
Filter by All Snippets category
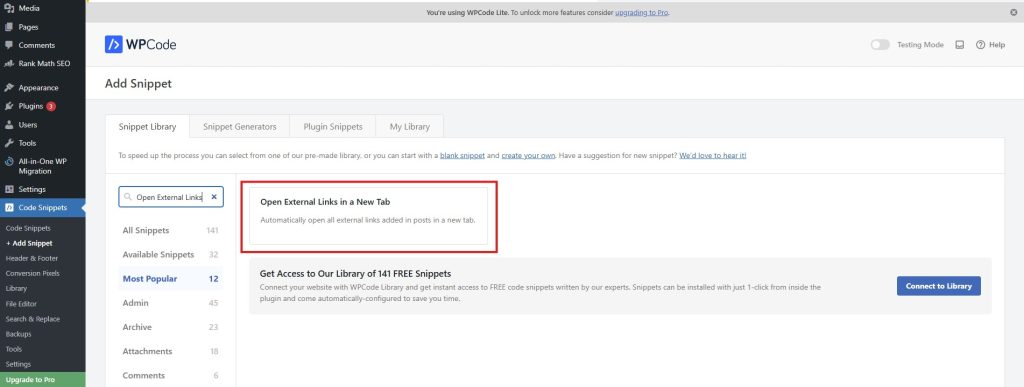tap(170, 230)
